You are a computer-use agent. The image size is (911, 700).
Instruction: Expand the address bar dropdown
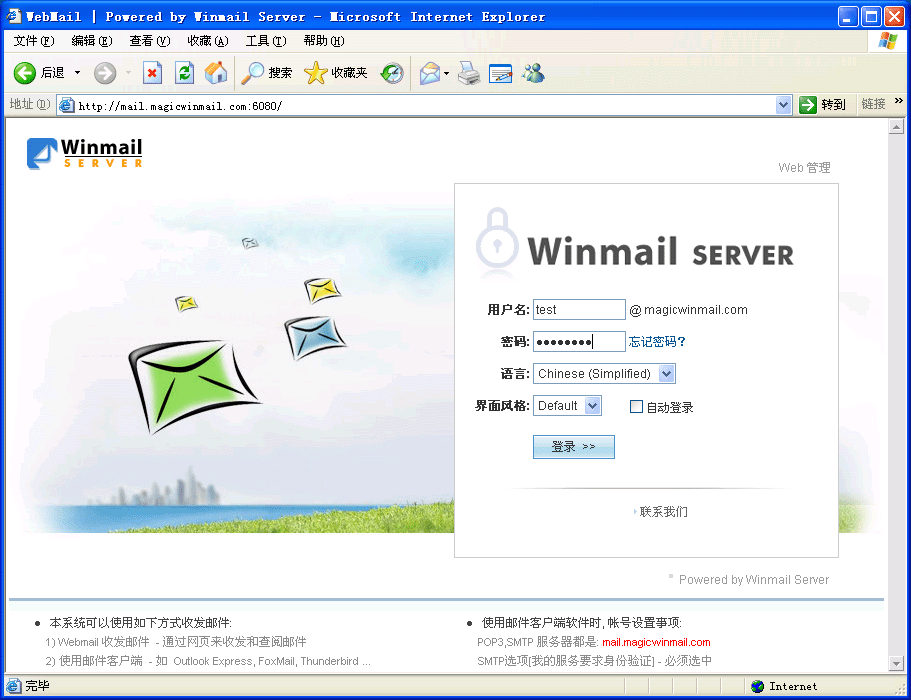click(x=783, y=105)
